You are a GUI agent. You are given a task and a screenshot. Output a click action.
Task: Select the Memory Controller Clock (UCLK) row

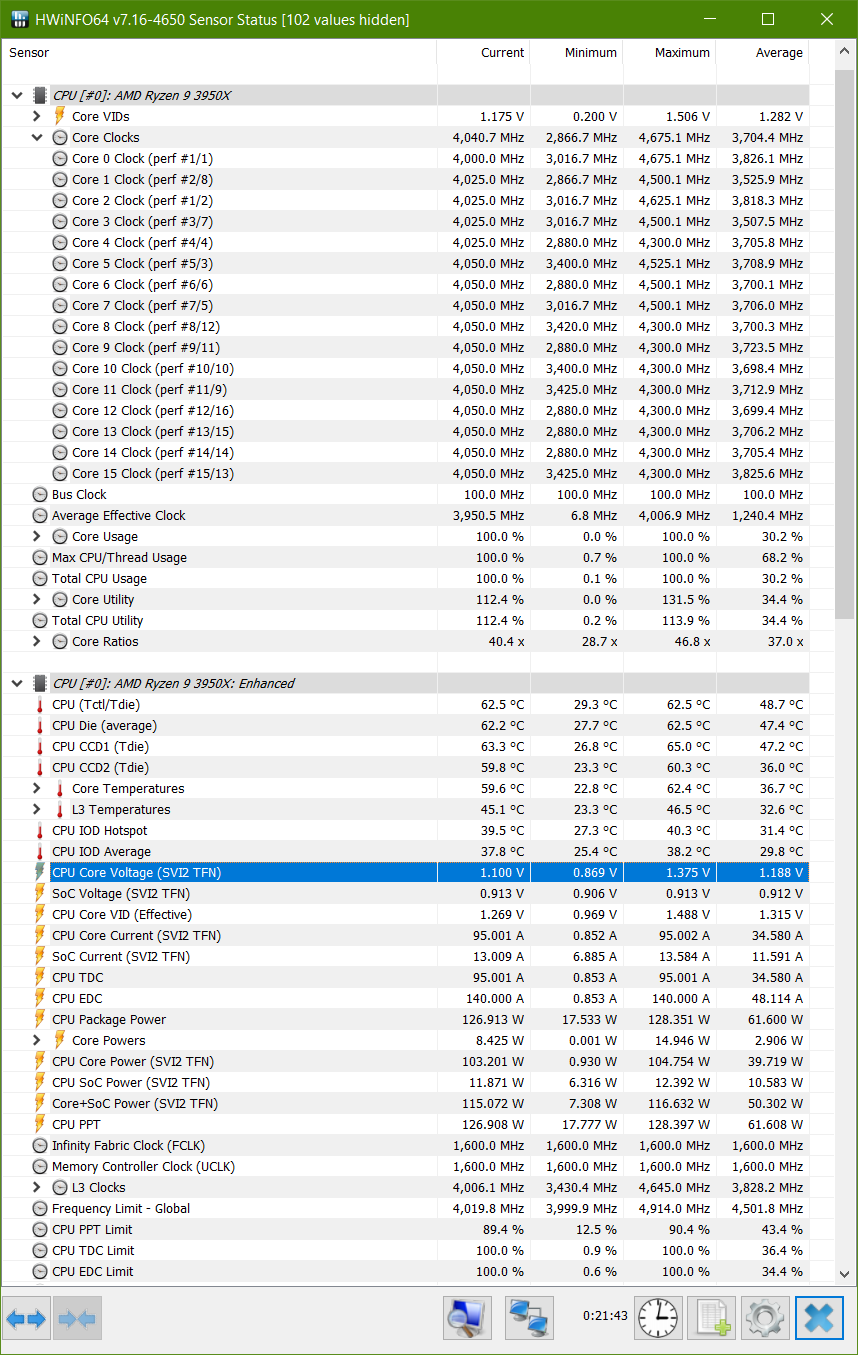pyautogui.click(x=405, y=1167)
